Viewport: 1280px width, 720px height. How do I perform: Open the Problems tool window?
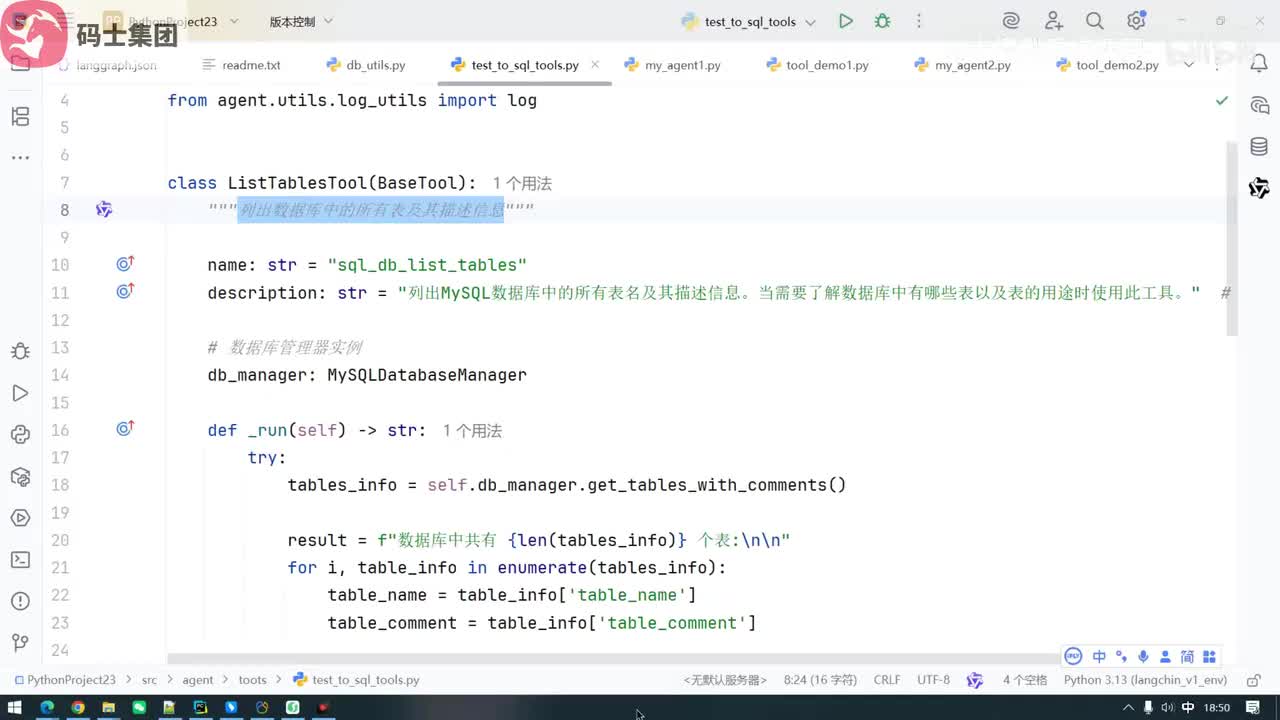[x=20, y=601]
